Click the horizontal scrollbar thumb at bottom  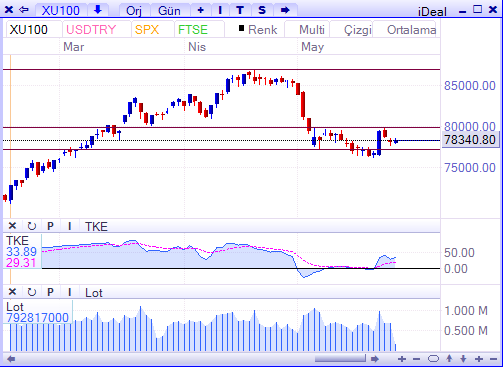point(340,359)
